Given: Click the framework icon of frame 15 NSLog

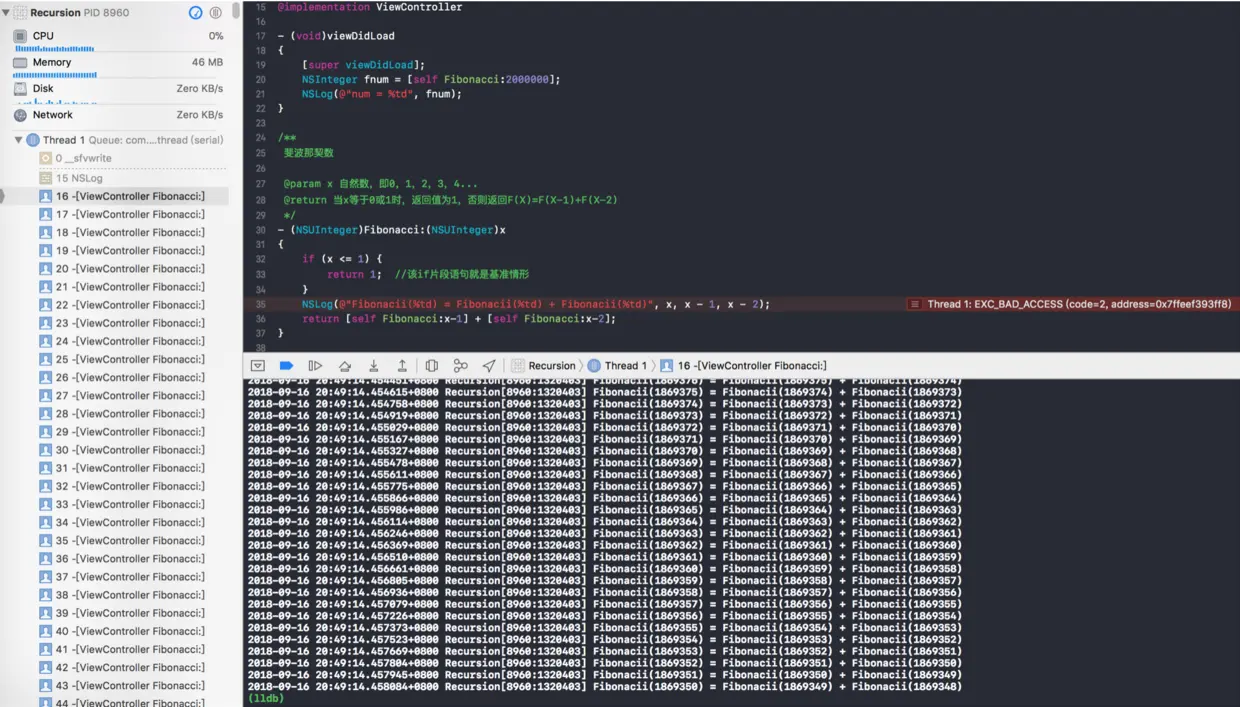Looking at the screenshot, I should (x=45, y=178).
